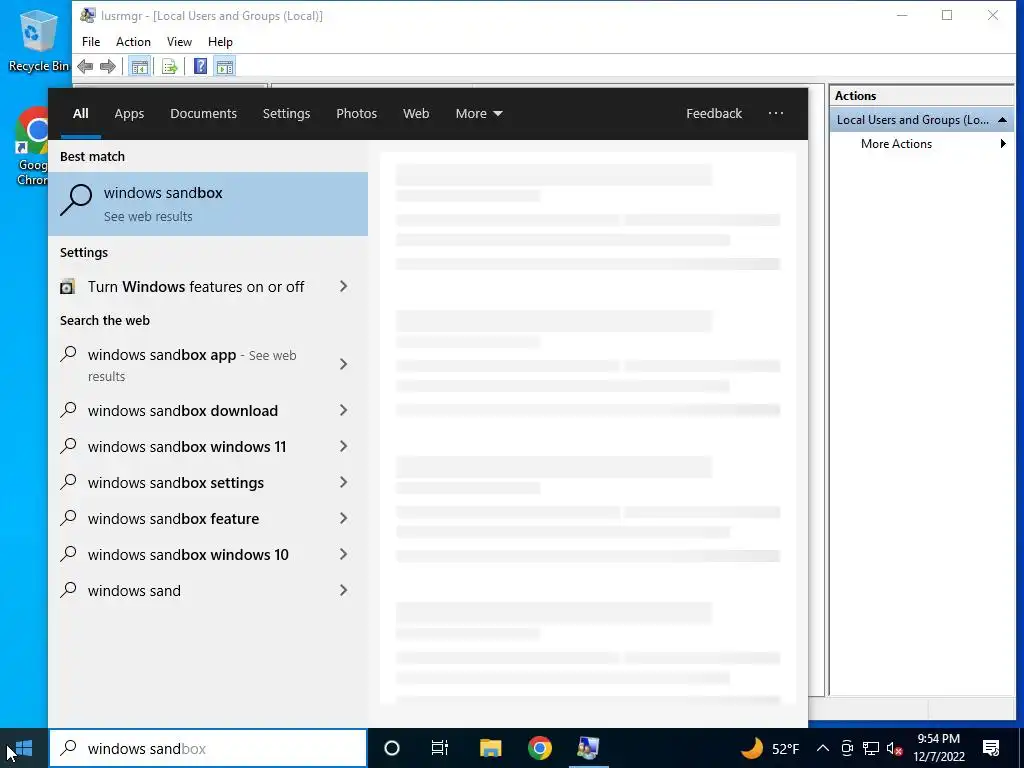Select the lusrmgr taskbar app icon
Image resolution: width=1024 pixels, height=768 pixels.
coord(588,748)
